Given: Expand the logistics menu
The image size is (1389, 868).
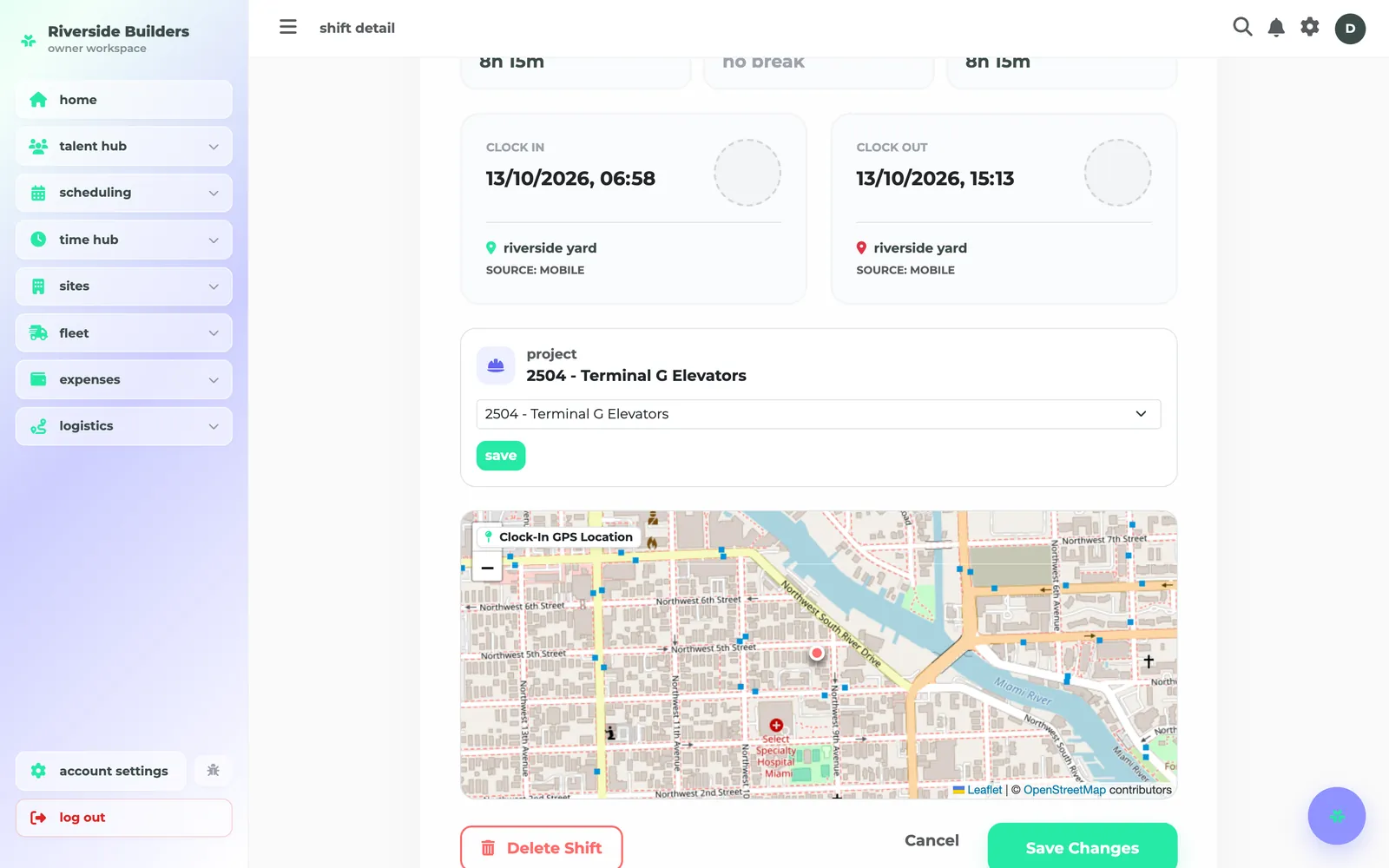Looking at the screenshot, I should click(124, 426).
